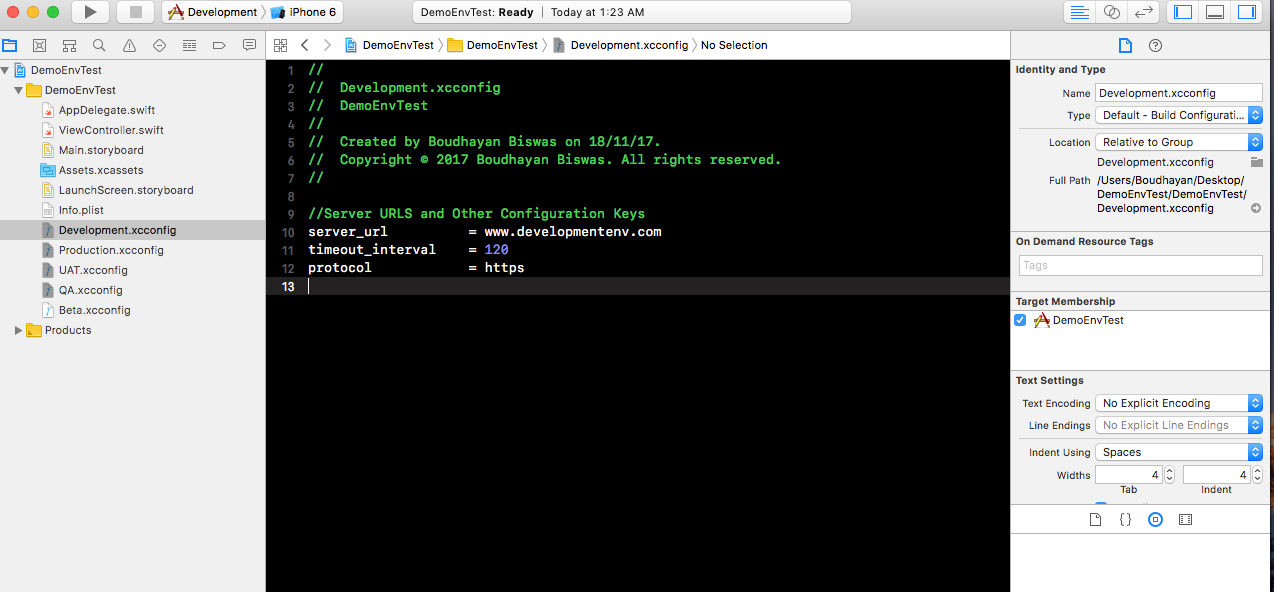Show the Media library
This screenshot has width=1274, height=592.
(x=1185, y=520)
